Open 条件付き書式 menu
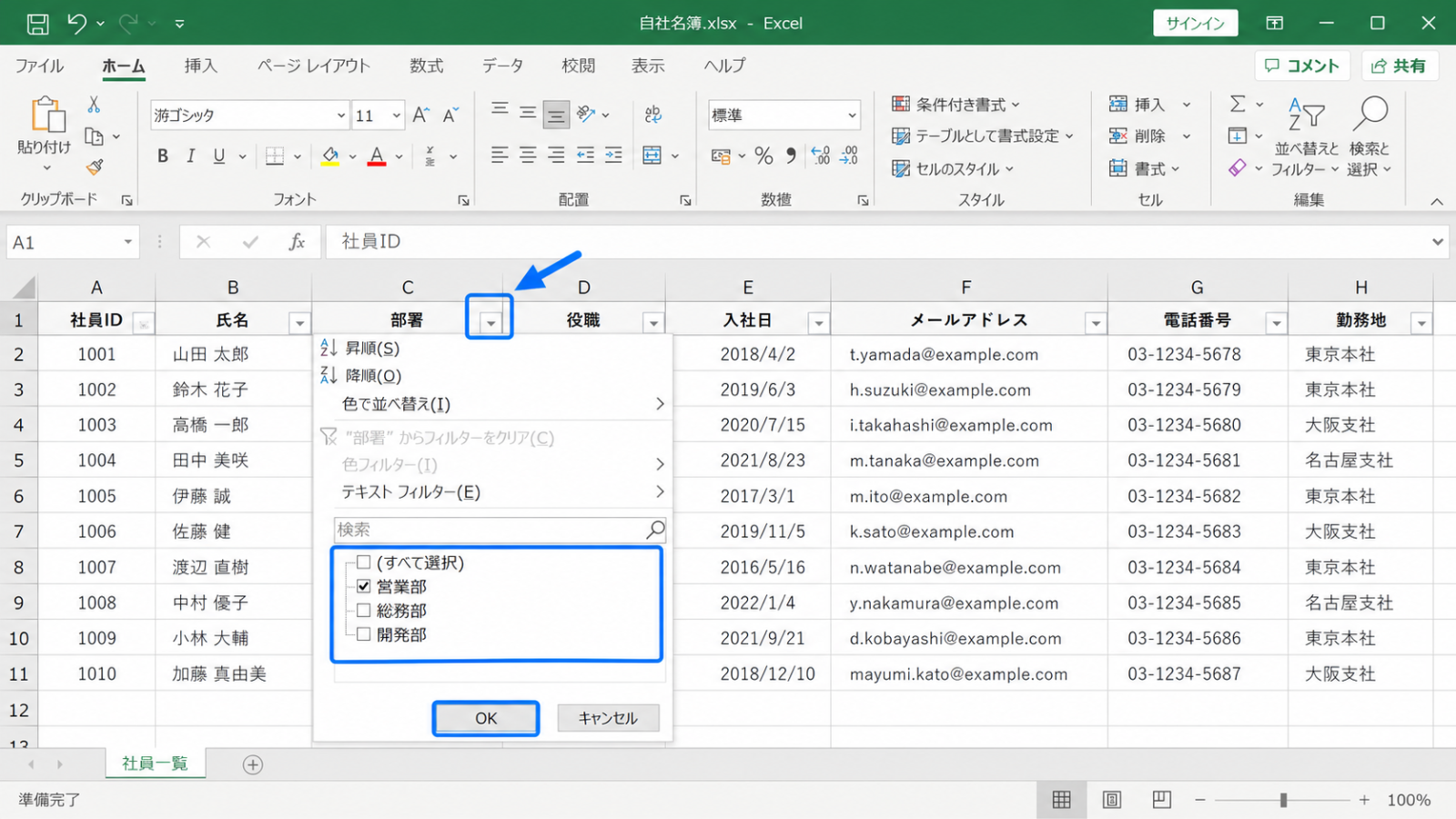This screenshot has width=1456, height=819. point(957,105)
